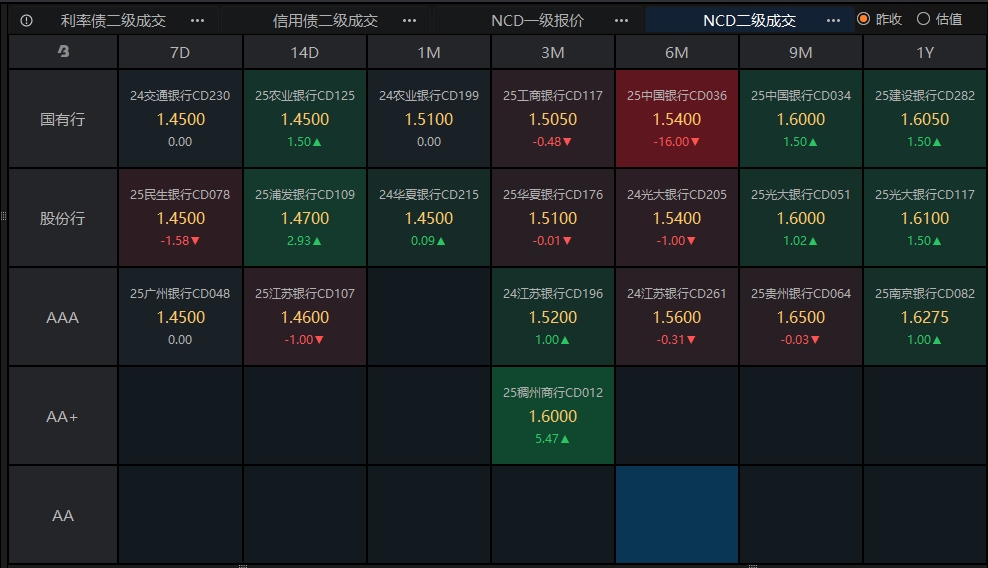Select the AAA row header
This screenshot has height=568, width=988.
pos(63,317)
